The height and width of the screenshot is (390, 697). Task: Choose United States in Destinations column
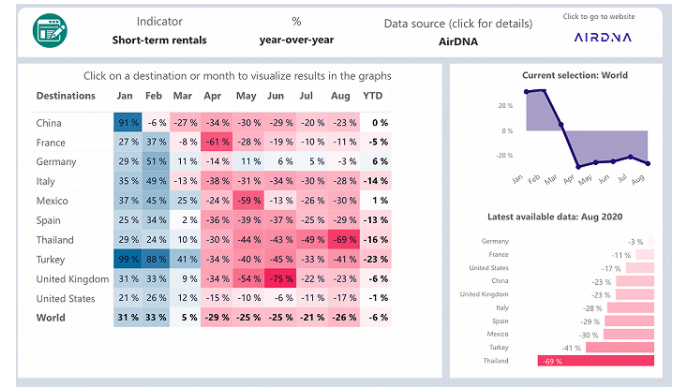click(65, 298)
